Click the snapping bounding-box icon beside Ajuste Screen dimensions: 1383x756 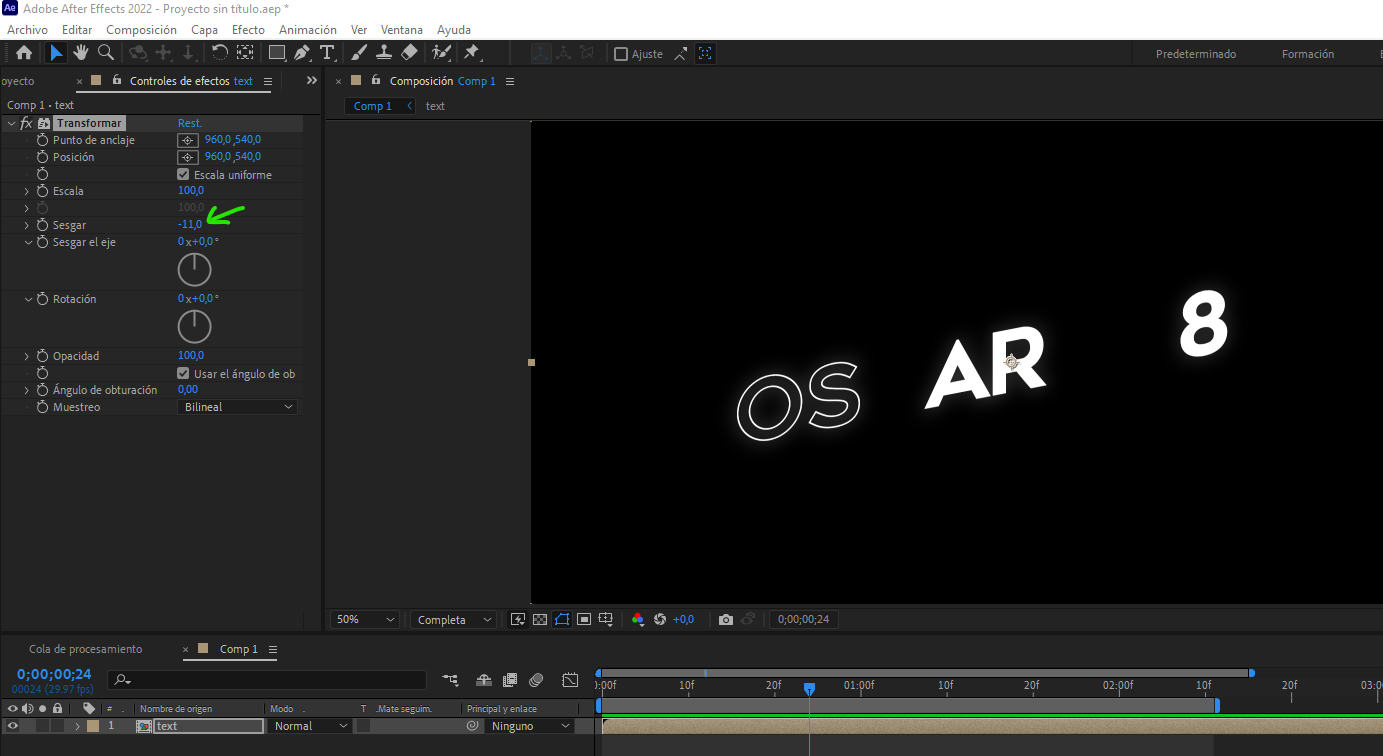tap(706, 54)
